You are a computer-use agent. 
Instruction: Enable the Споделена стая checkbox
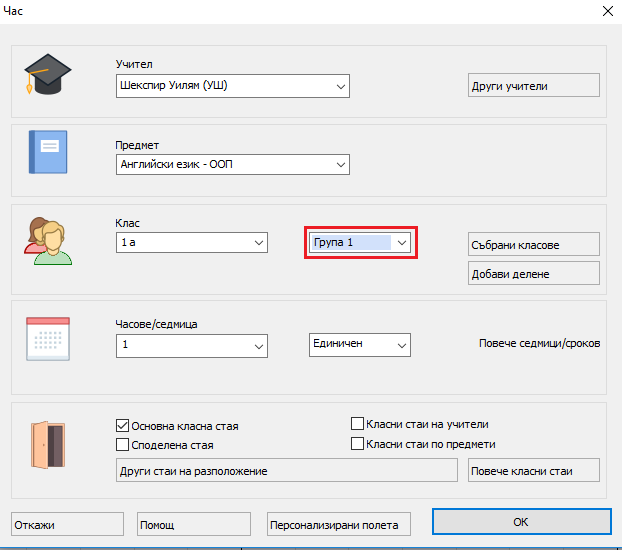[x=124, y=445]
